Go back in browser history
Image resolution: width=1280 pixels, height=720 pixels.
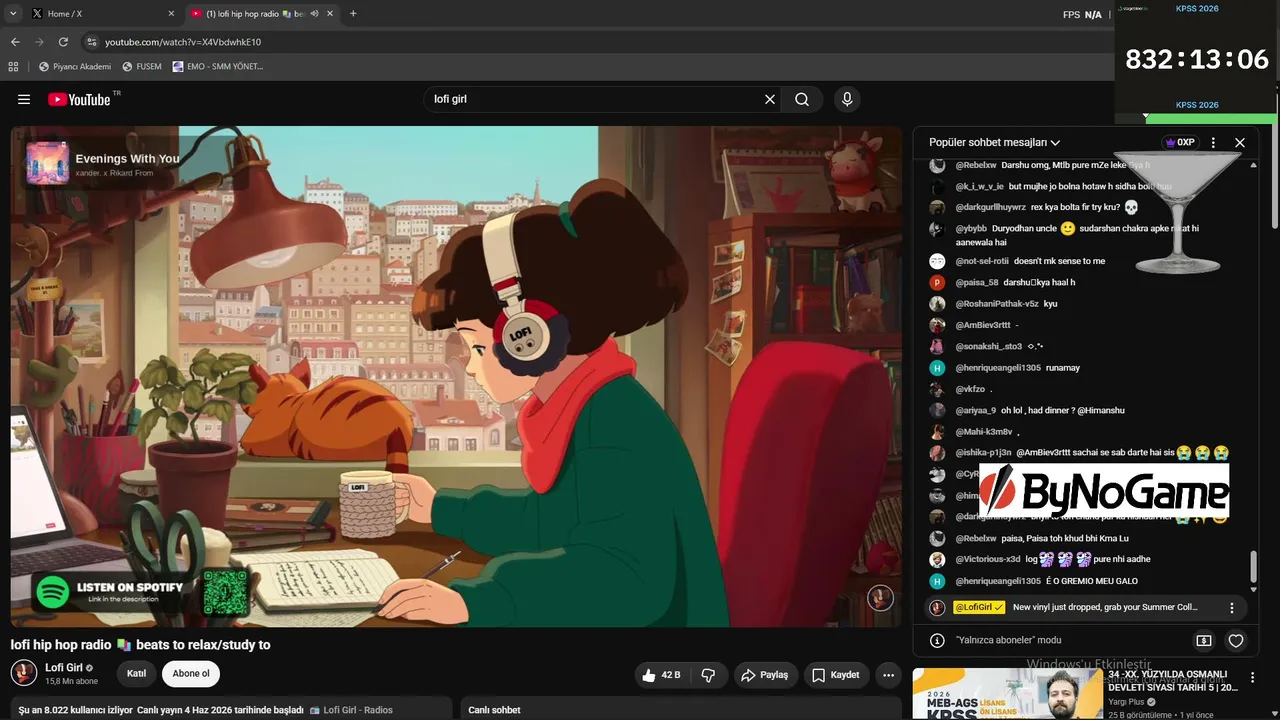click(x=15, y=42)
